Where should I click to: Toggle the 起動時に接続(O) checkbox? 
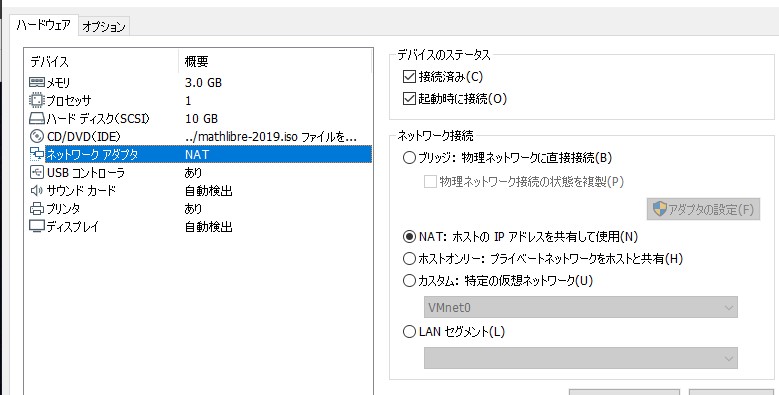[409, 98]
